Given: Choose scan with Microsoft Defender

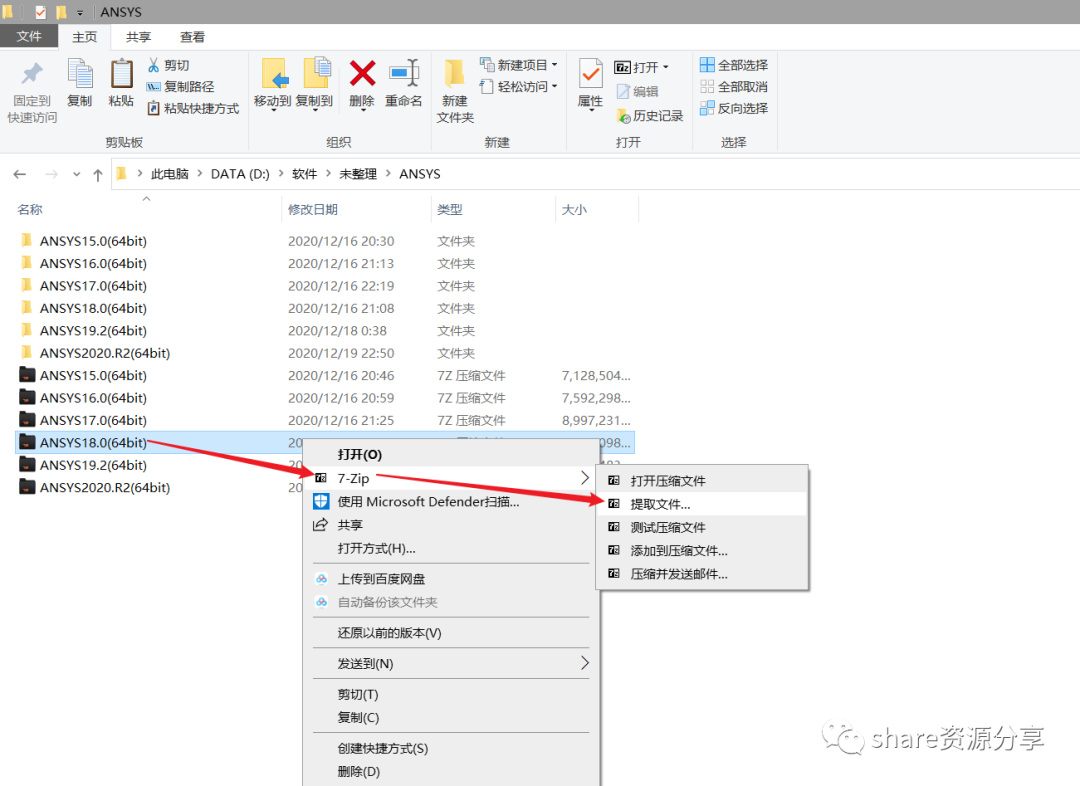Looking at the screenshot, I should (451, 501).
